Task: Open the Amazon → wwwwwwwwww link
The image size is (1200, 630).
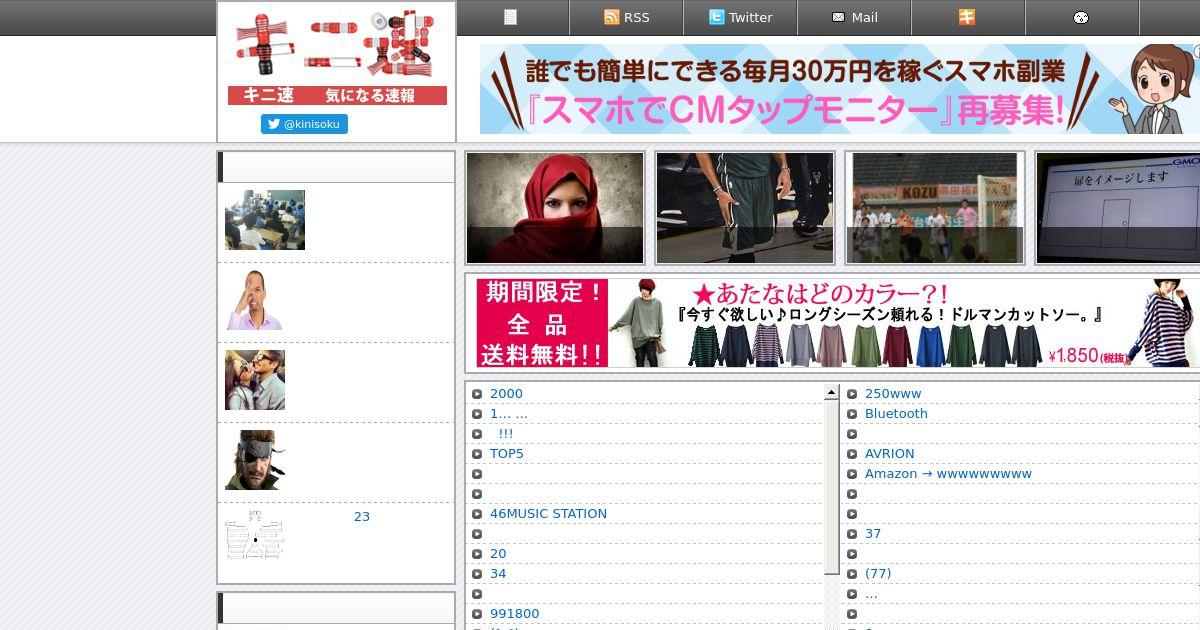Action: (x=948, y=474)
